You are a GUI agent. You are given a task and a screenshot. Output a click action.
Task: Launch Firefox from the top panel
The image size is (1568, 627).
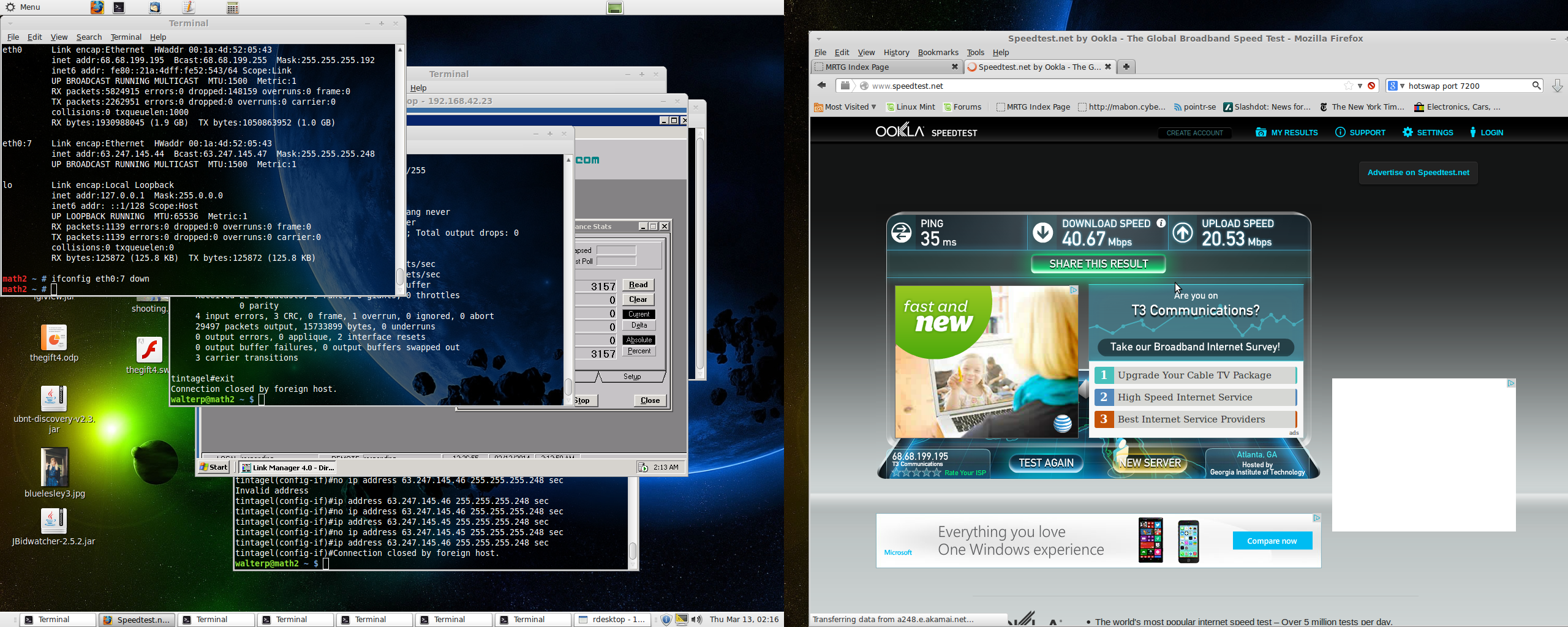pyautogui.click(x=97, y=7)
